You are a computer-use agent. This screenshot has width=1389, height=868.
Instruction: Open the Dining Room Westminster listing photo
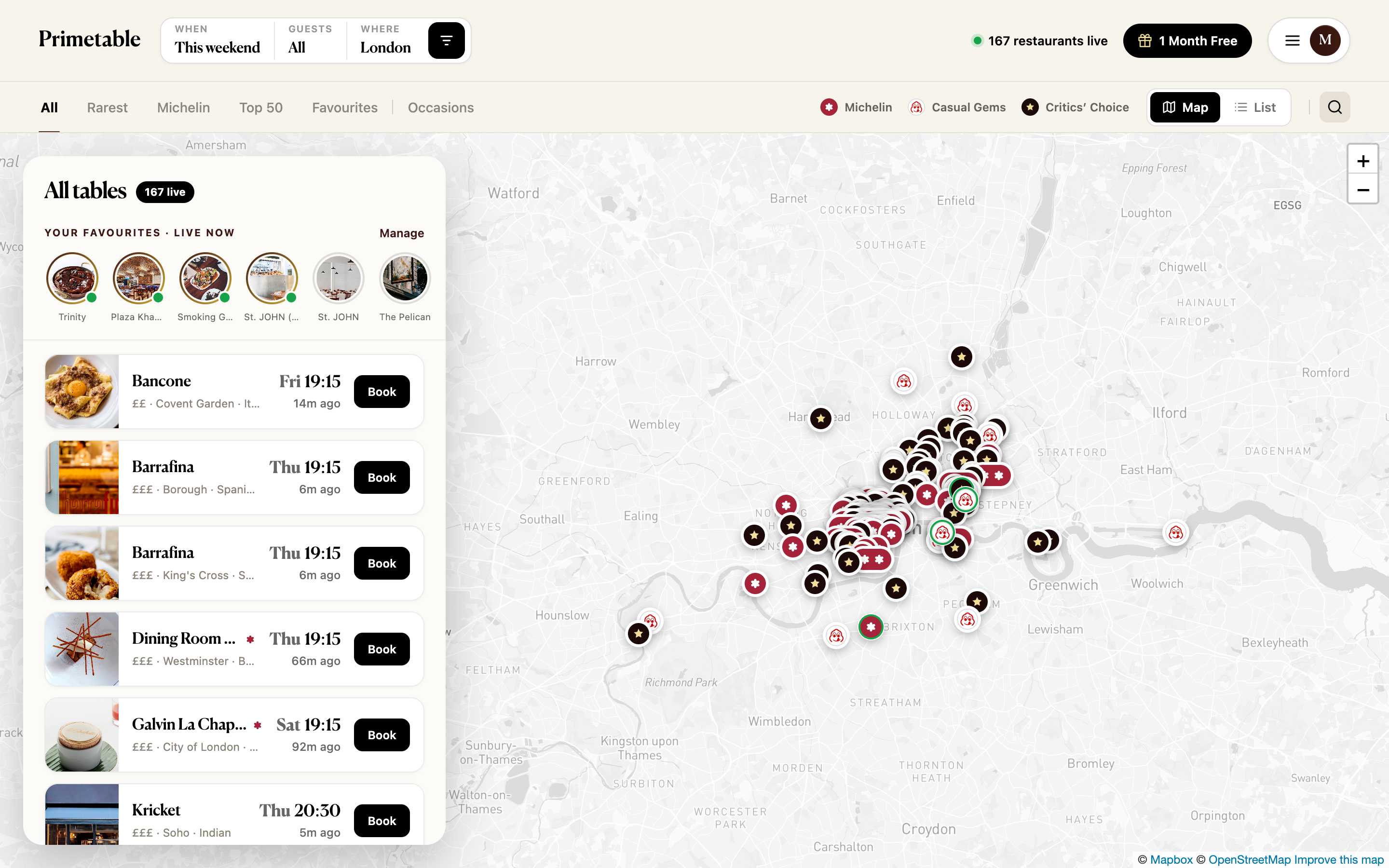point(82,649)
